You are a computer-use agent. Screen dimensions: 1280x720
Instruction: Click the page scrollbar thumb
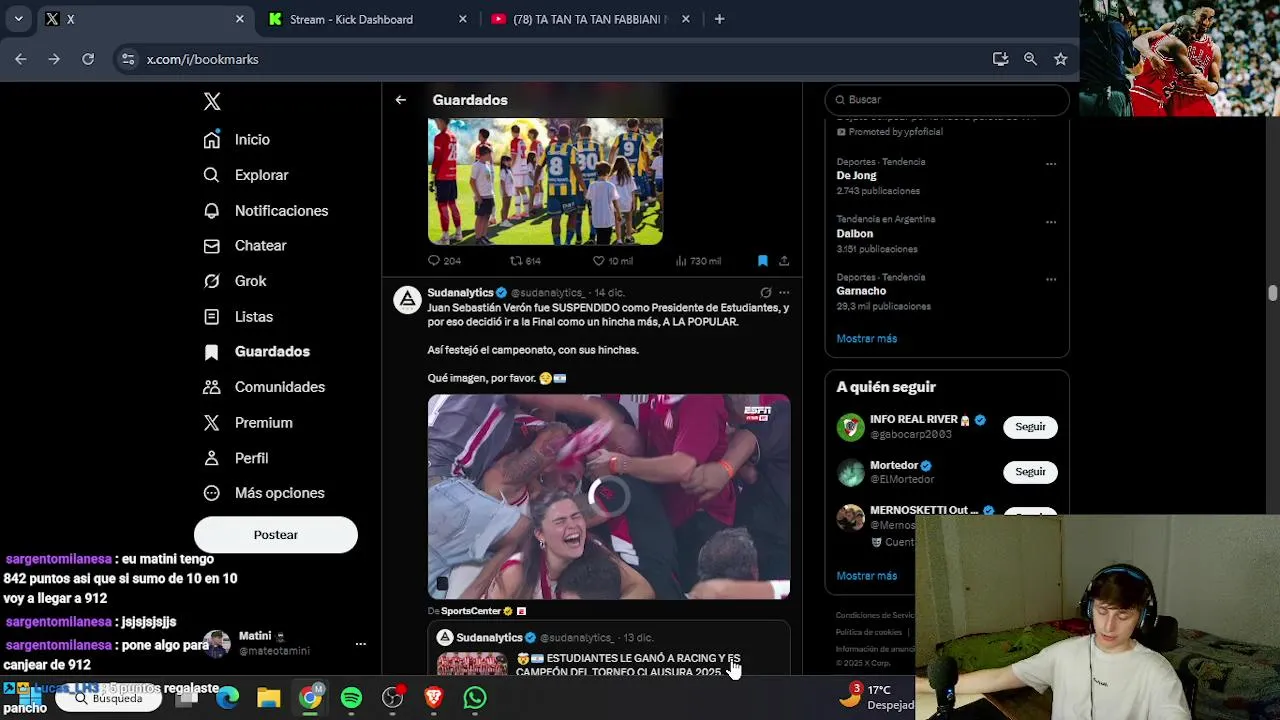point(1272,293)
